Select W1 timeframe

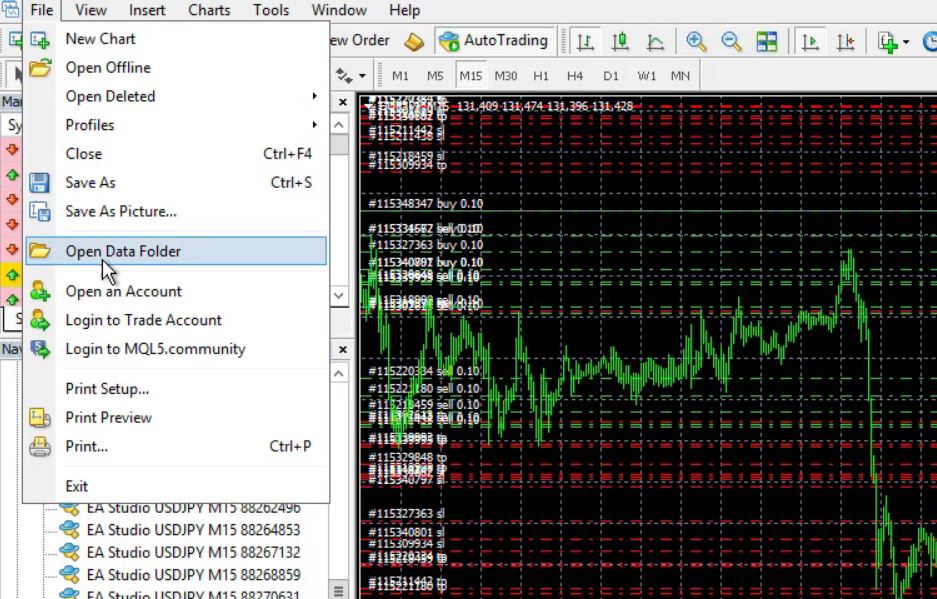point(646,76)
